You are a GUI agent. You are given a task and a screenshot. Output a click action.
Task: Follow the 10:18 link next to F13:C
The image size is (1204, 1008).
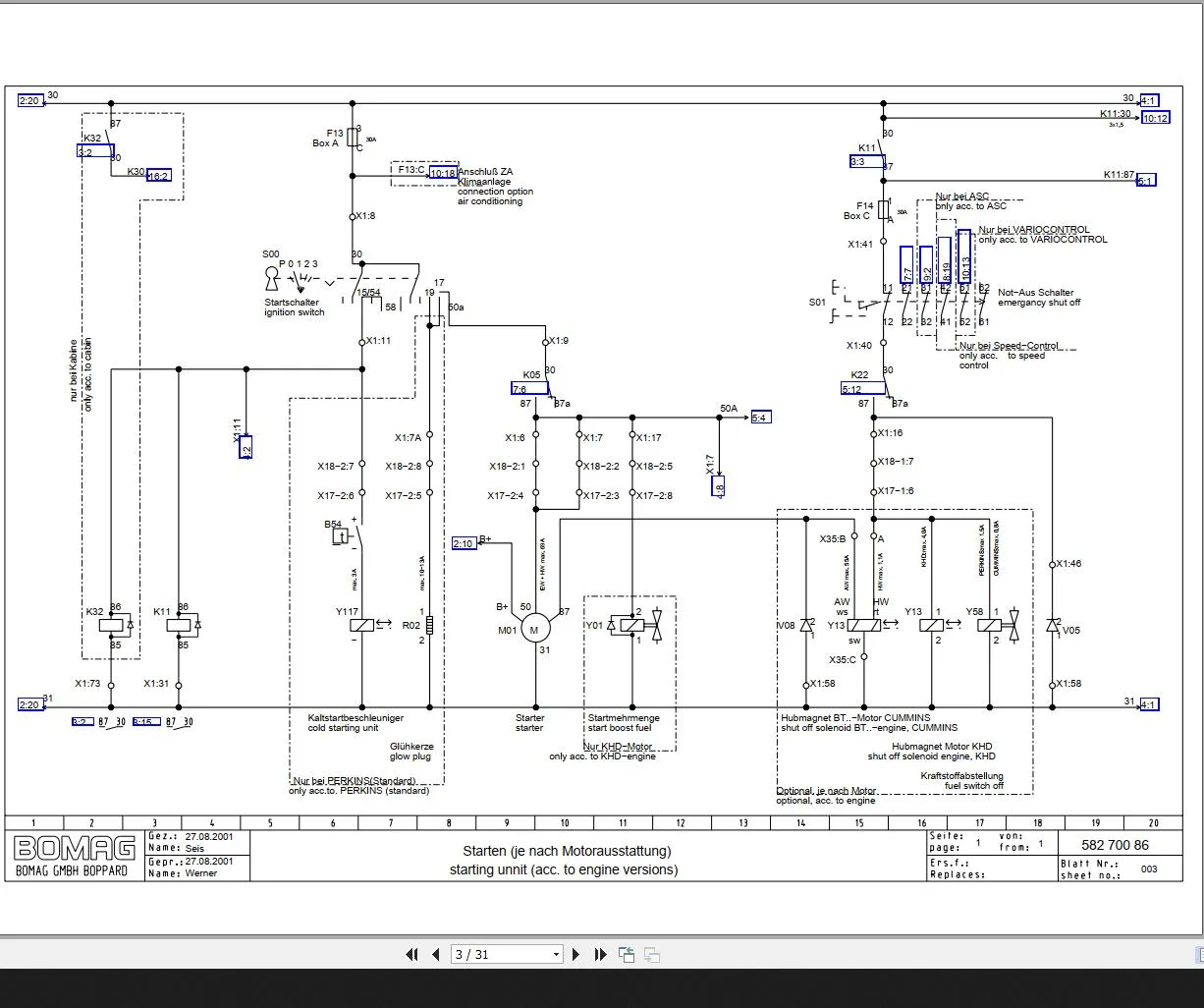443,173
